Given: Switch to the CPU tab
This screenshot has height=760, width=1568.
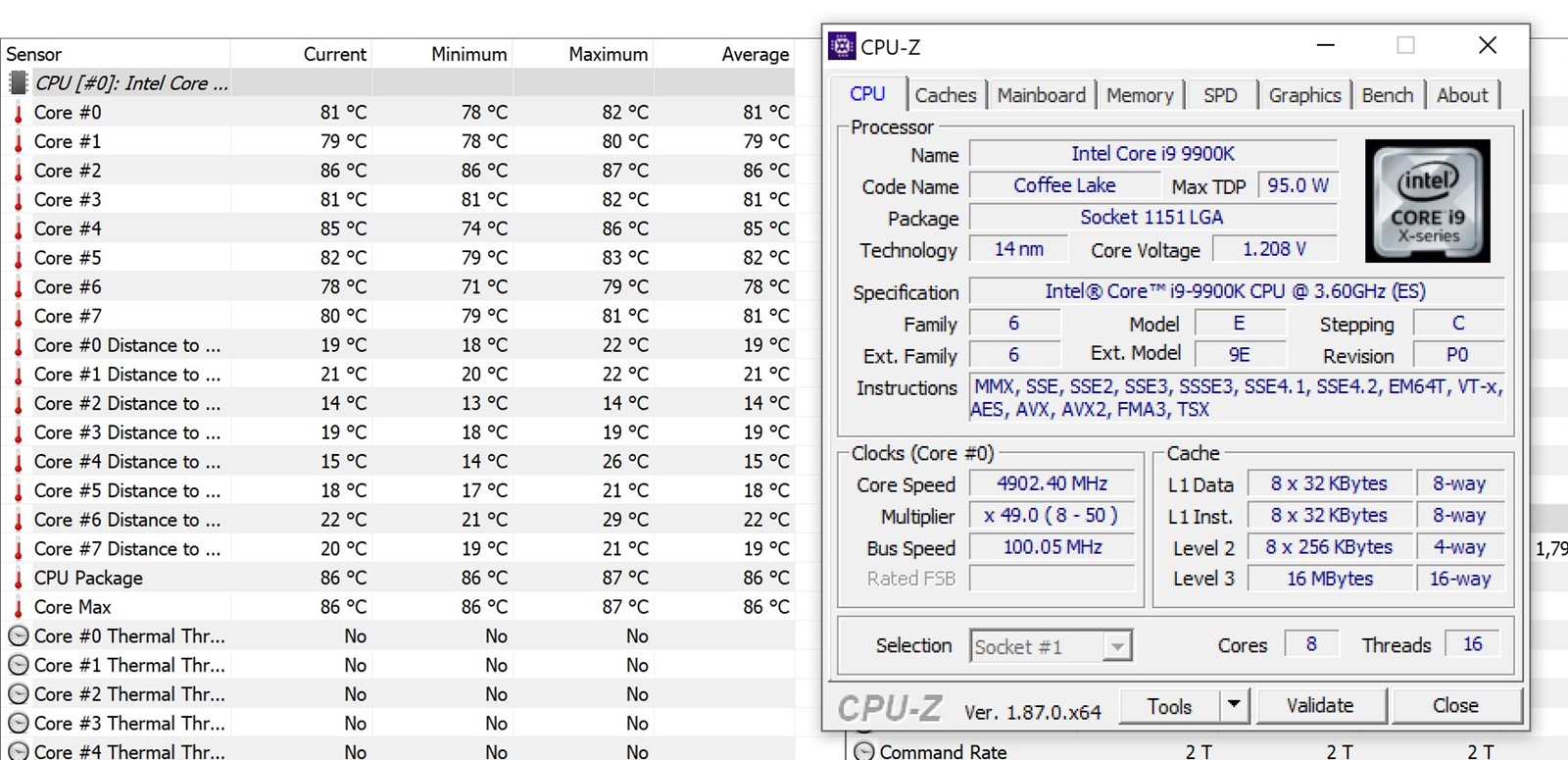Looking at the screenshot, I should [867, 94].
